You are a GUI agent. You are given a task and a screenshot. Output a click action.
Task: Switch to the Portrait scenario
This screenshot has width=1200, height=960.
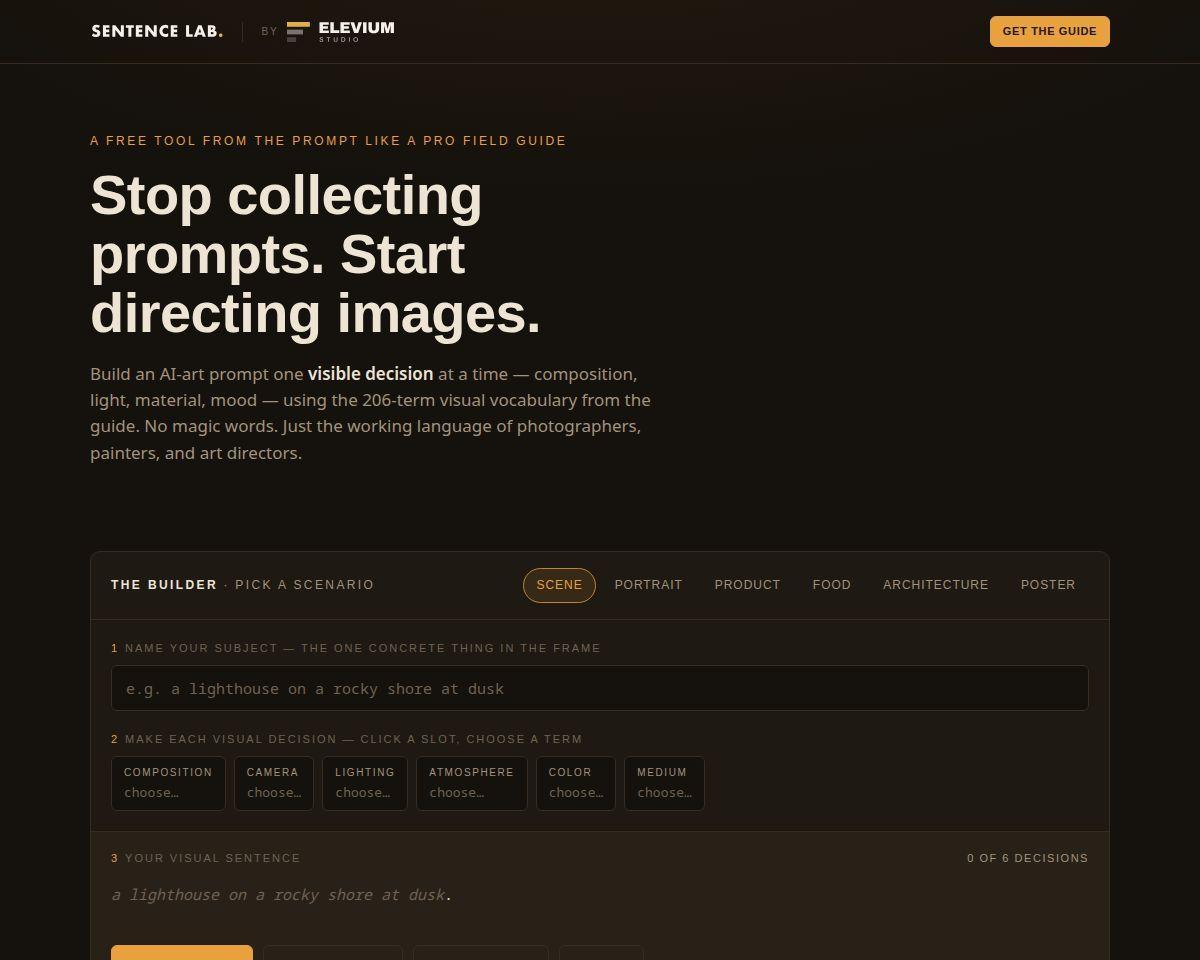pyautogui.click(x=648, y=585)
